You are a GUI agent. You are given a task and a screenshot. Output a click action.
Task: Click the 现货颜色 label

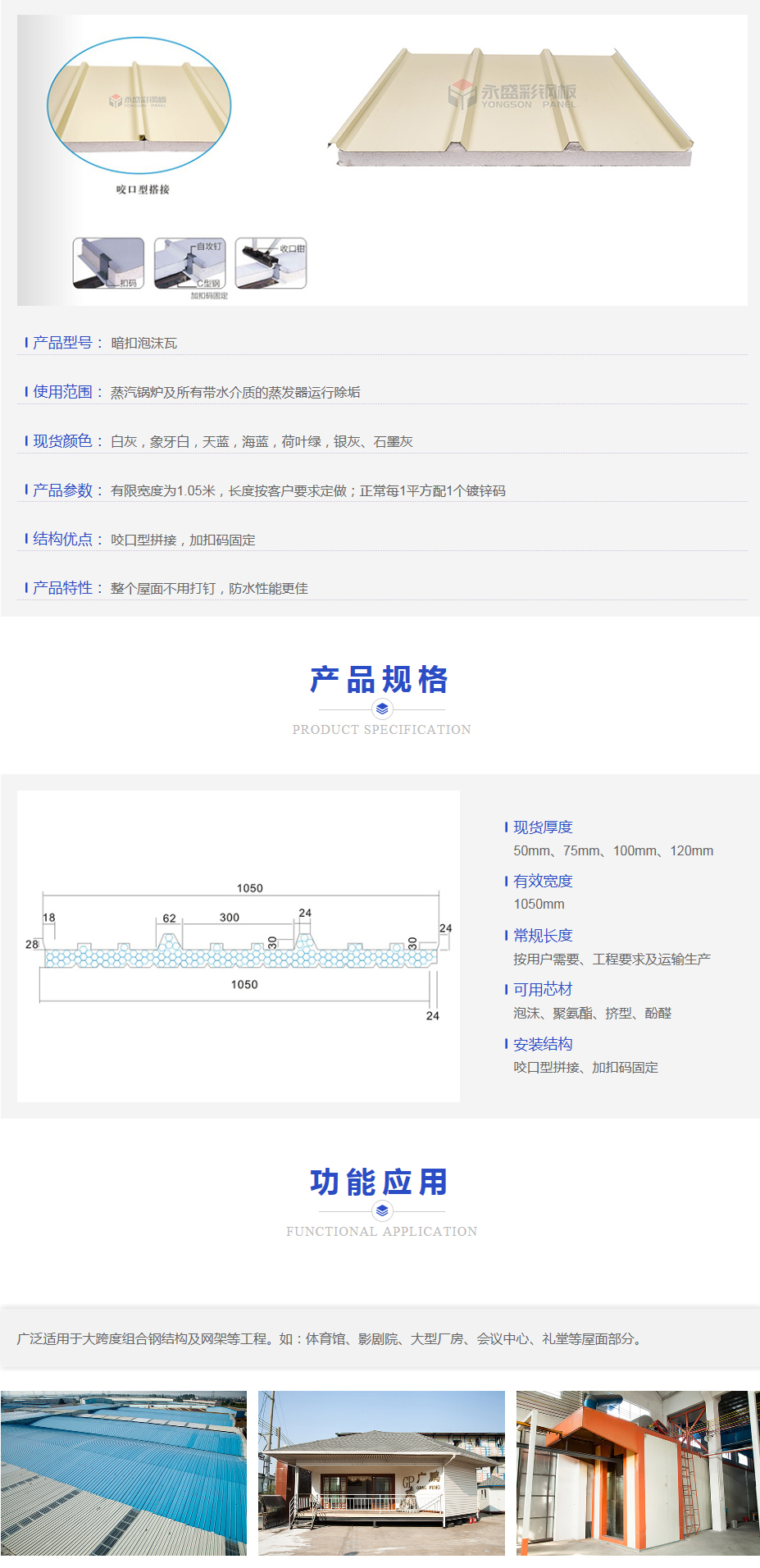(x=62, y=441)
